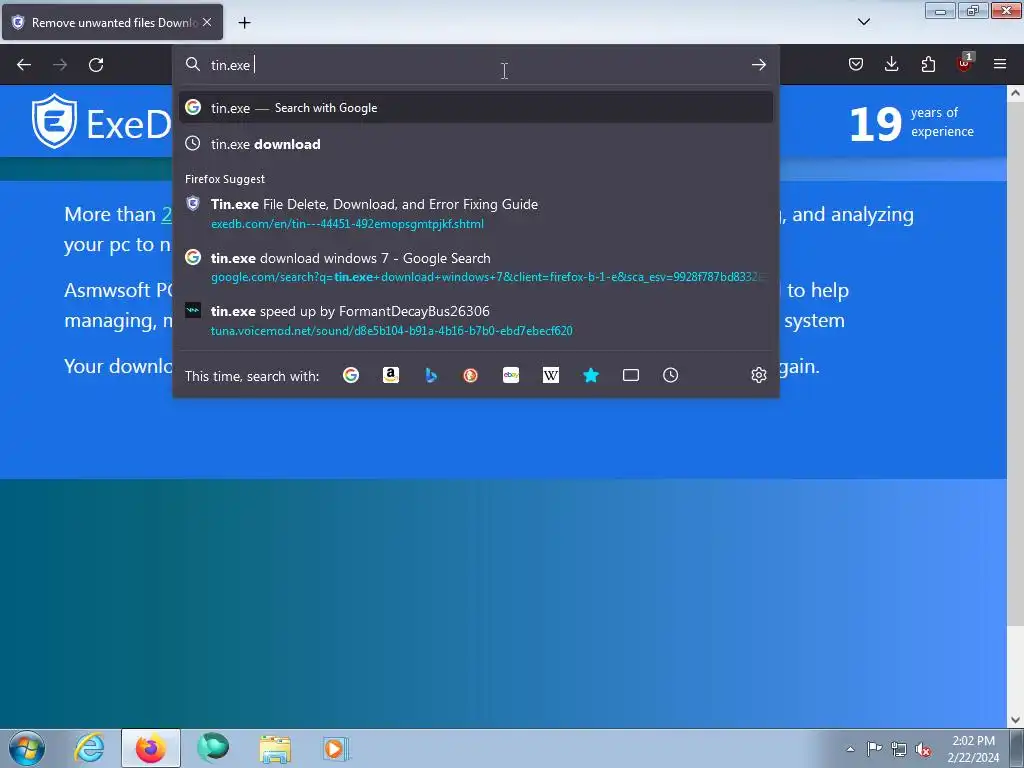
Task: Open the Extensions menu
Action: click(928, 64)
